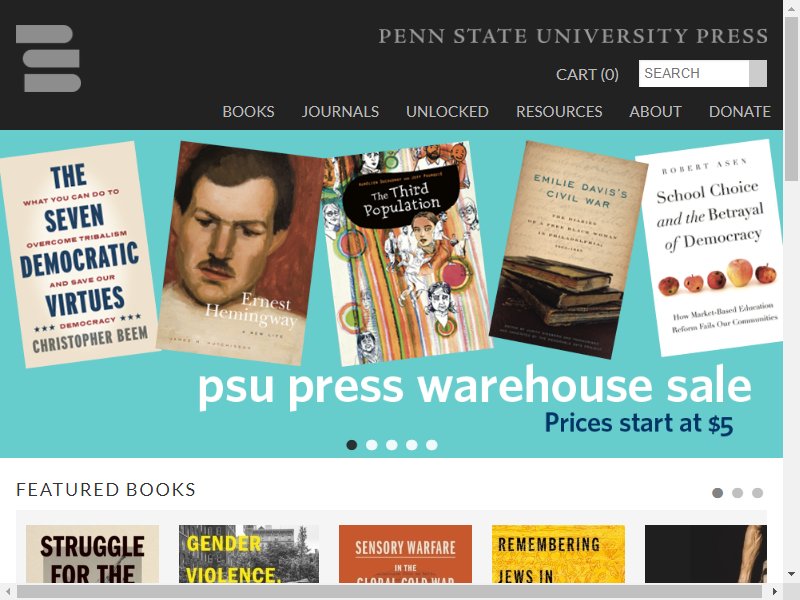Select the fifth banner slide dot
Screen dimensions: 800x600
coord(432,445)
